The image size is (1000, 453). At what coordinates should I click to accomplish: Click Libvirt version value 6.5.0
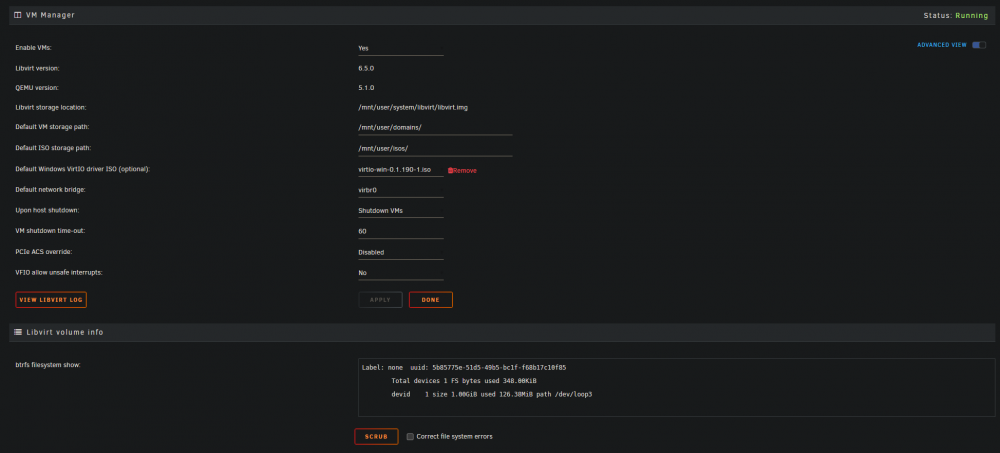point(366,68)
